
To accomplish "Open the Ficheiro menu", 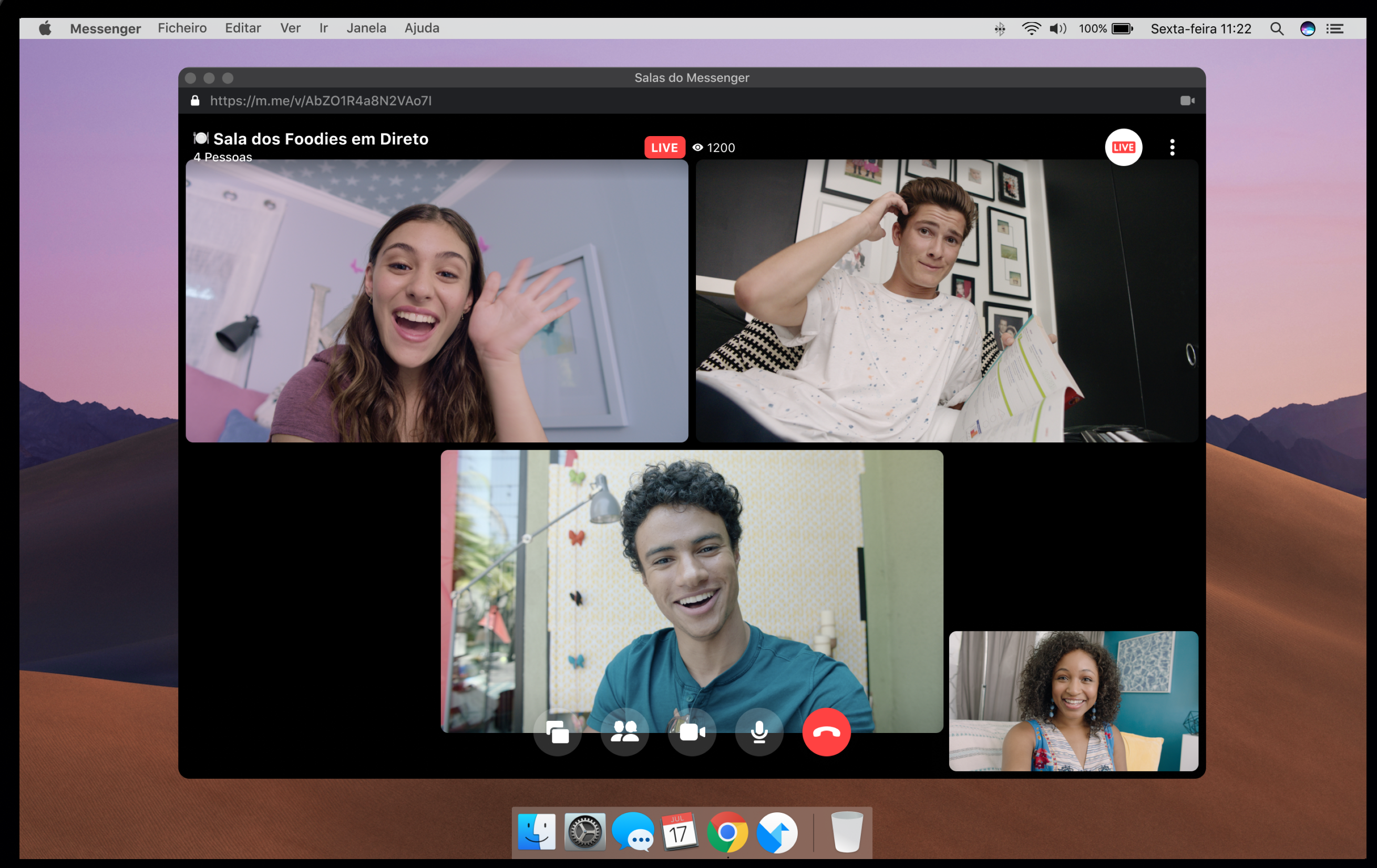I will tap(182, 28).
